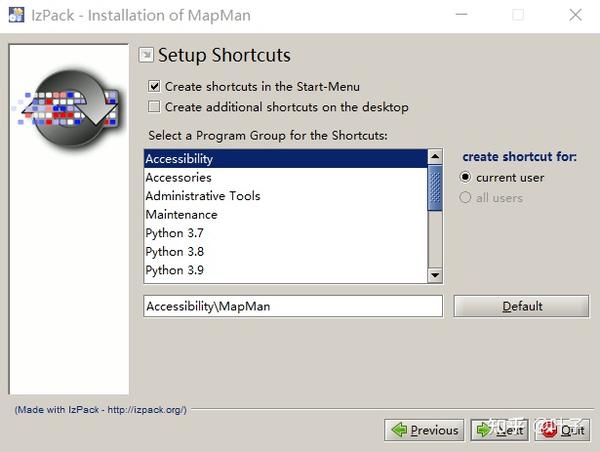The height and width of the screenshot is (452, 600).
Task: Go back with the Previous button
Action: click(x=425, y=430)
